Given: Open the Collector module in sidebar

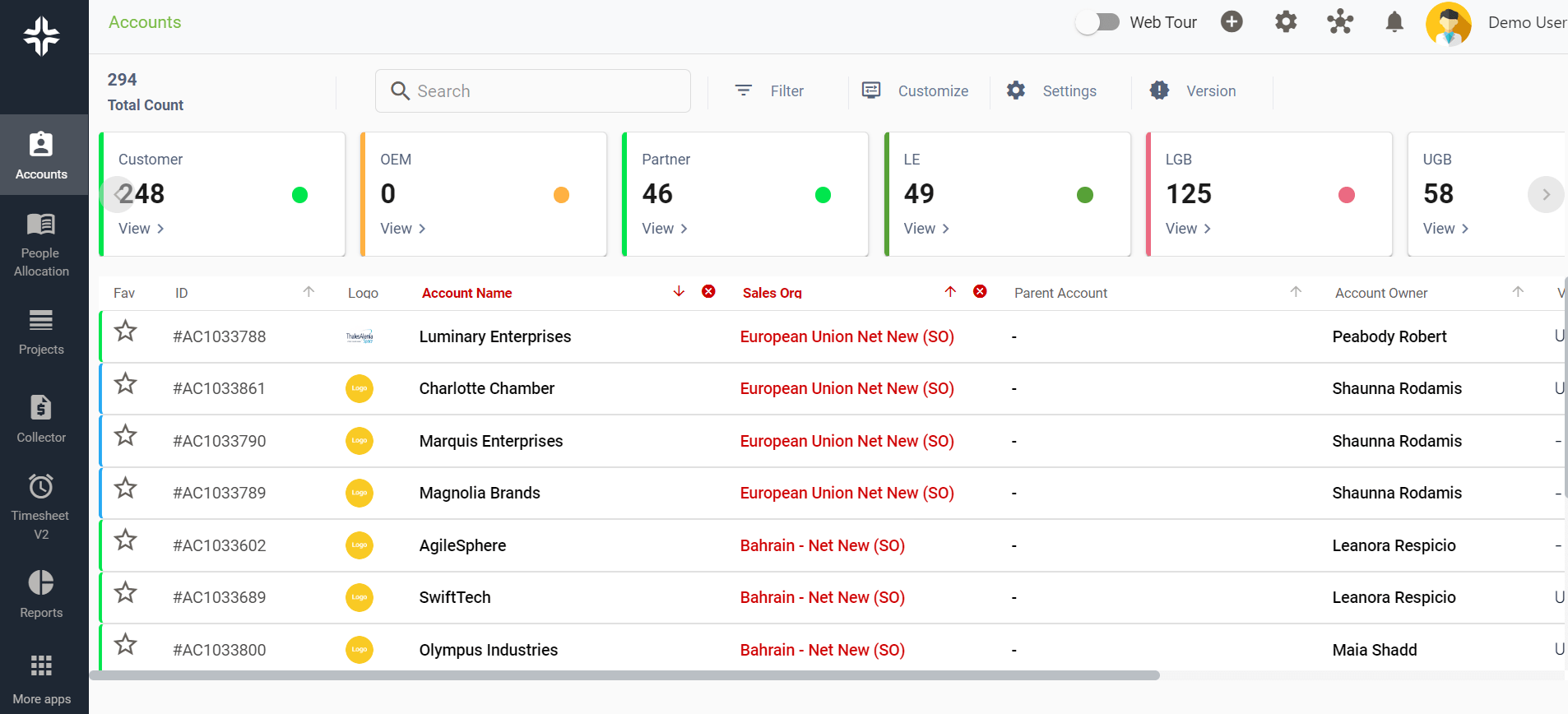Looking at the screenshot, I should click(41, 419).
